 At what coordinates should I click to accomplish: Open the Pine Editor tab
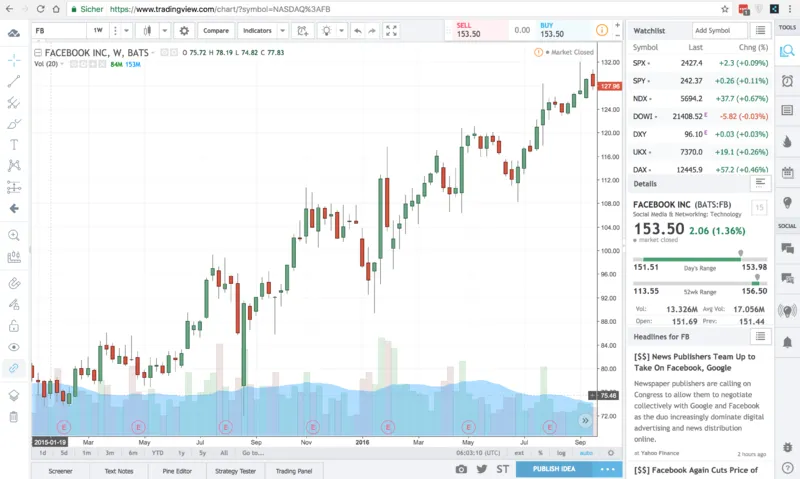[177, 471]
